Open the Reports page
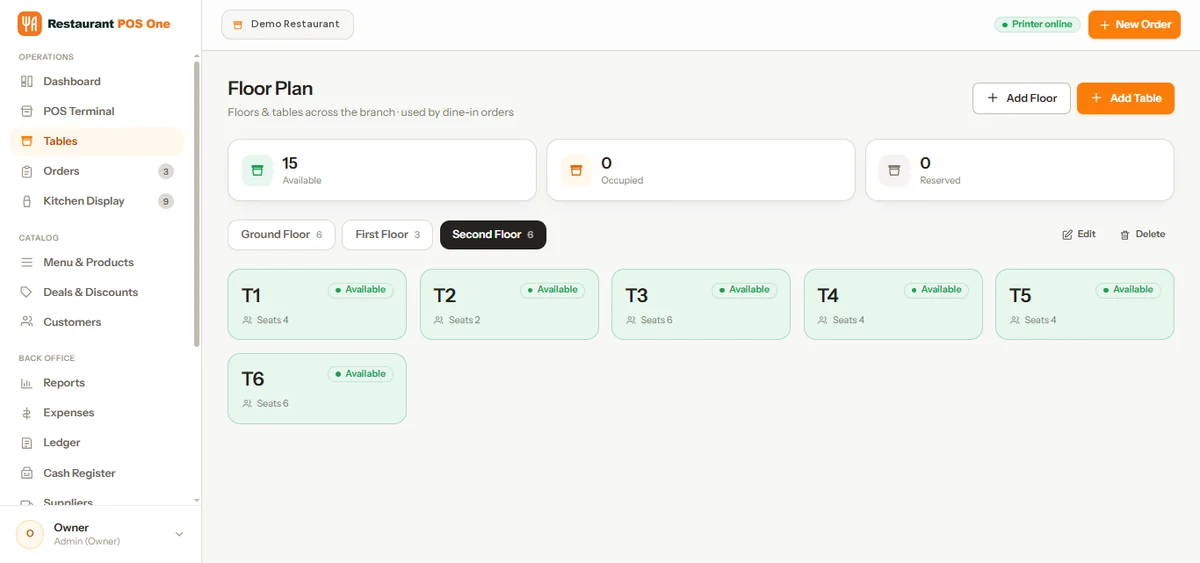The image size is (1200, 563). click(x=96, y=383)
